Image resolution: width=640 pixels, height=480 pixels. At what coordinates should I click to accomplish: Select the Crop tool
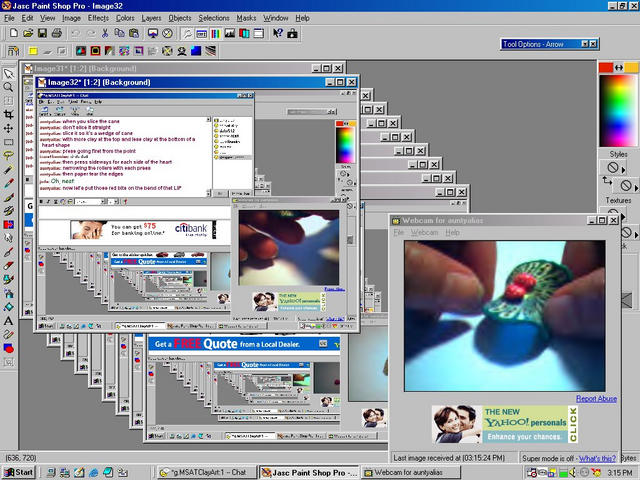pyautogui.click(x=9, y=115)
